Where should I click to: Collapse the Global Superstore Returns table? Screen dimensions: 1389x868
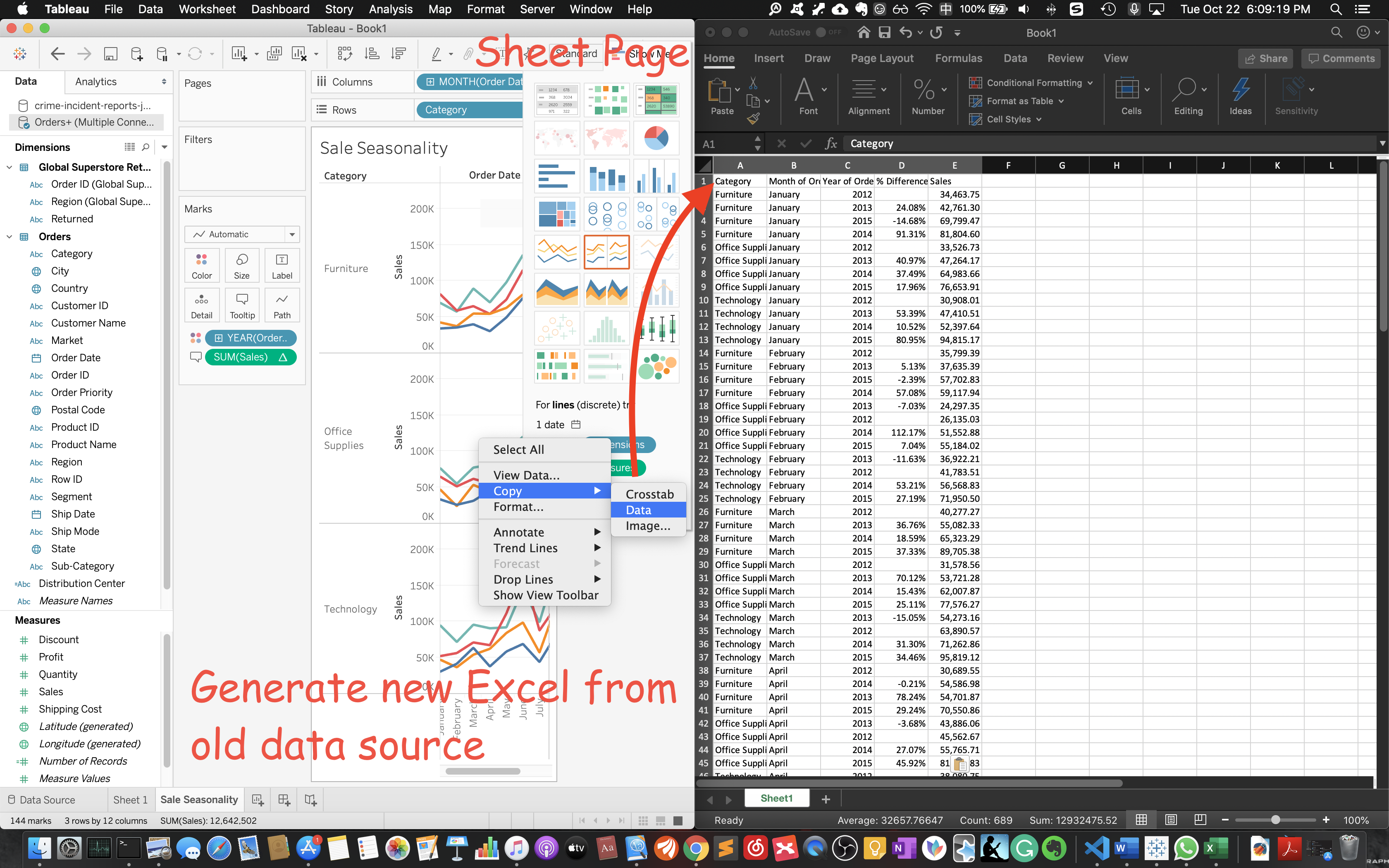9,167
